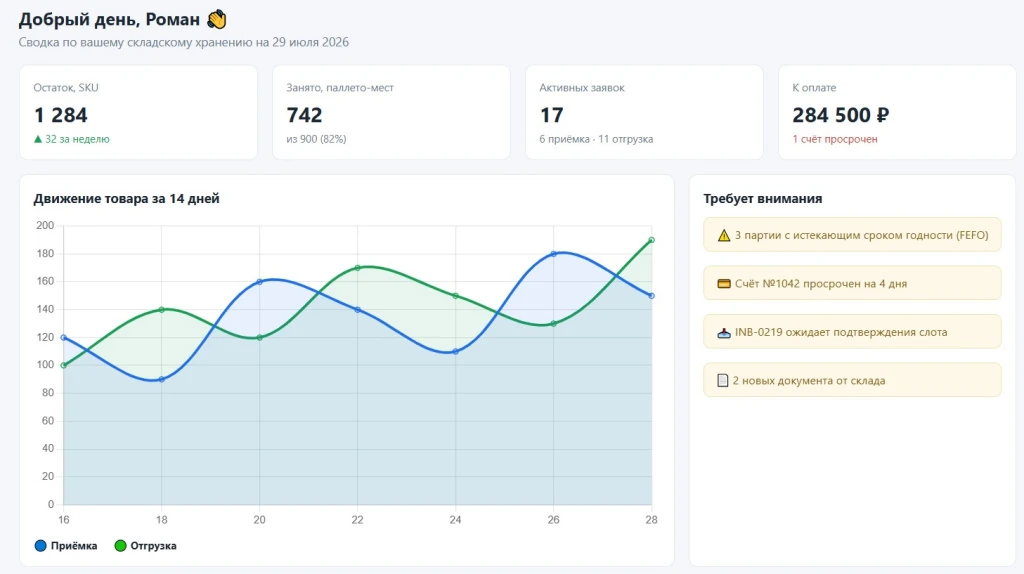Image resolution: width=1024 pixels, height=574 pixels.
Task: Open the Активных заявок card
Action: [x=645, y=112]
